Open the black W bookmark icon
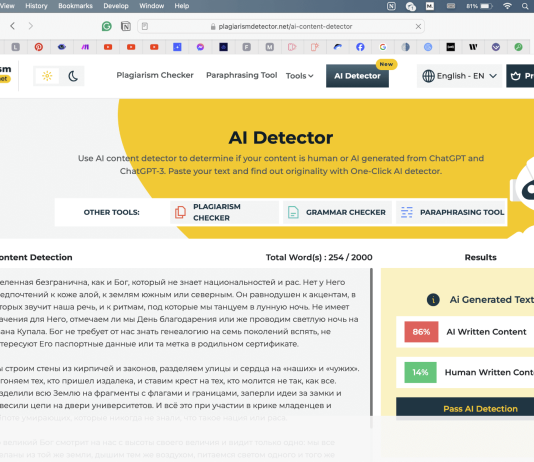 473,47
